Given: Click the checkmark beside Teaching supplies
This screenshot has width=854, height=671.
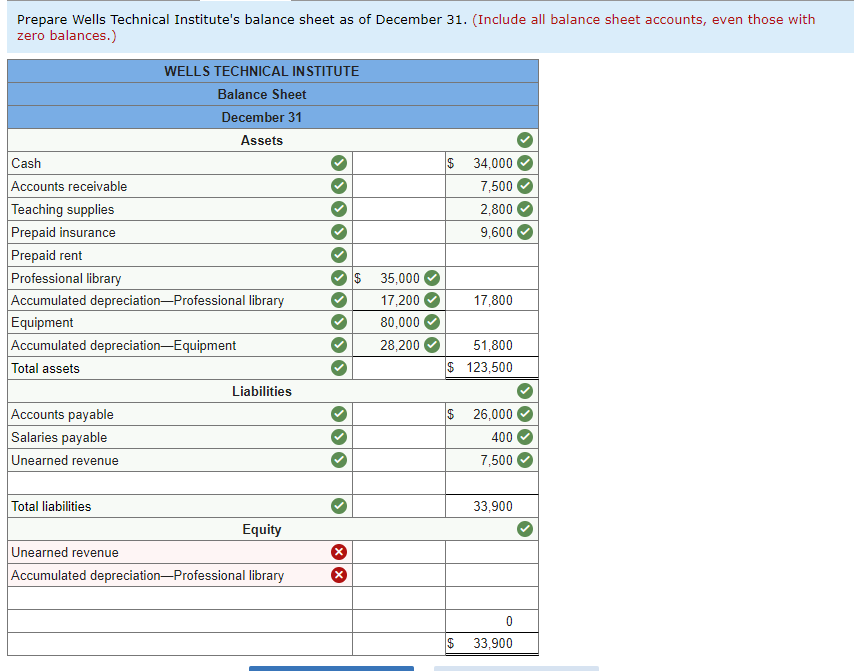Looking at the screenshot, I should (338, 209).
